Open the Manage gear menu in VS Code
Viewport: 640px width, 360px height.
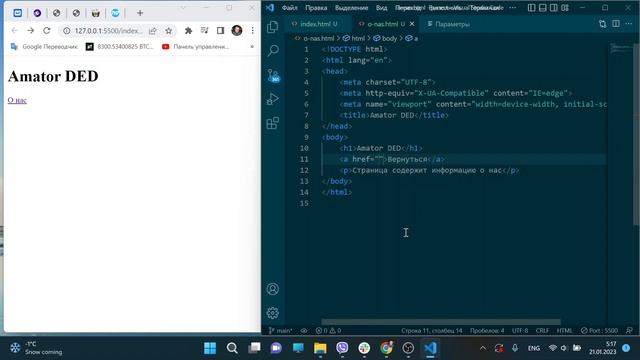coord(273,313)
